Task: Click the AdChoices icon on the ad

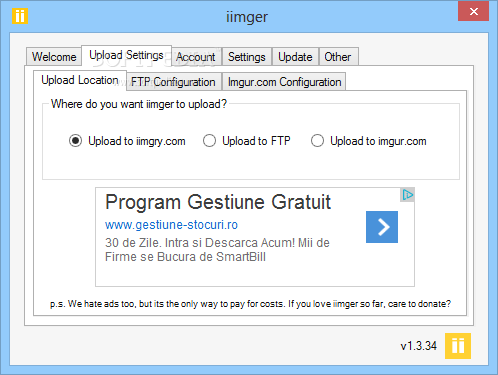Action: click(x=407, y=195)
